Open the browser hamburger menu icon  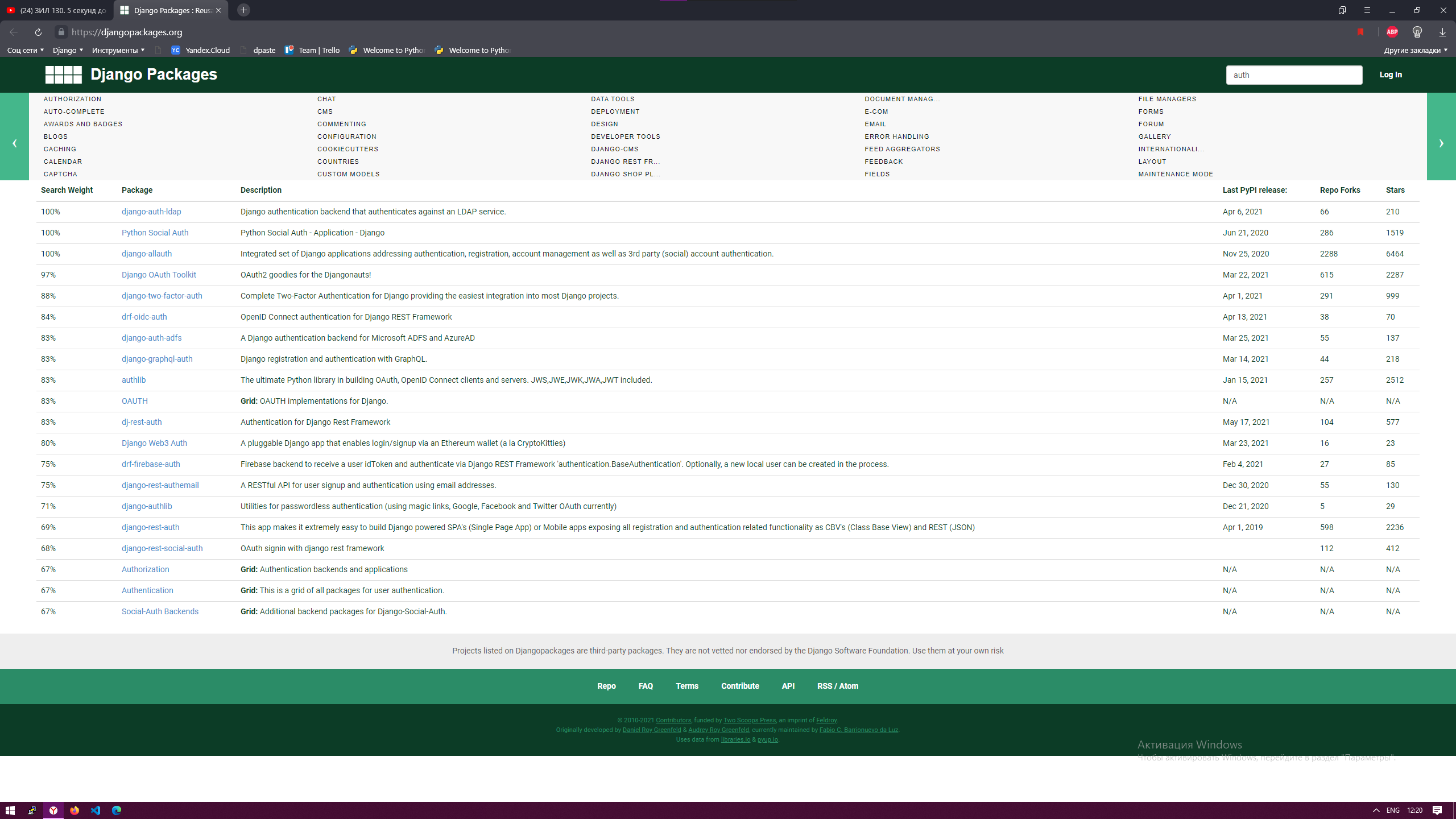(1367, 10)
